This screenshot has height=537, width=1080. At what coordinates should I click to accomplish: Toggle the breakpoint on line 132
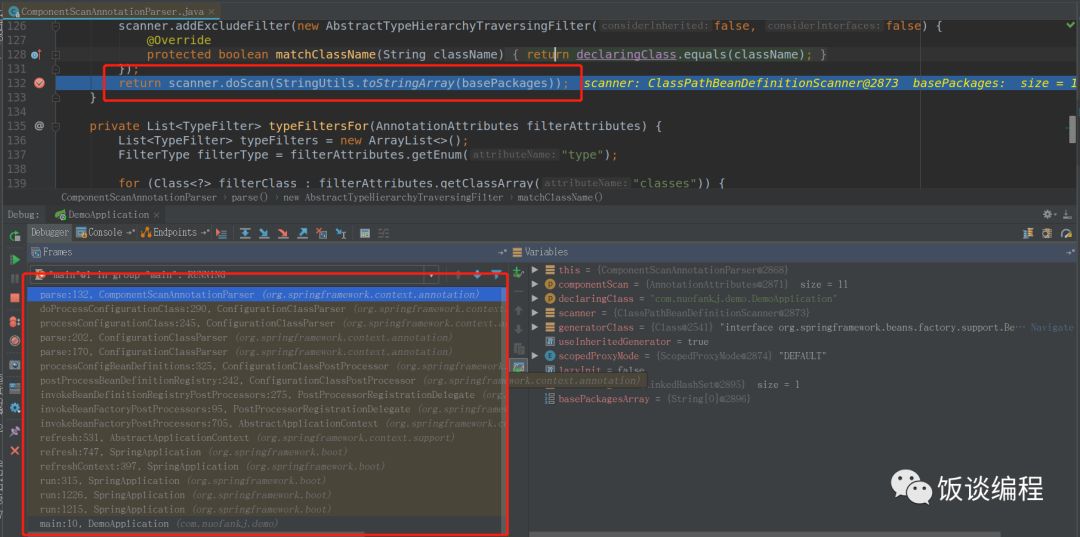tap(39, 83)
